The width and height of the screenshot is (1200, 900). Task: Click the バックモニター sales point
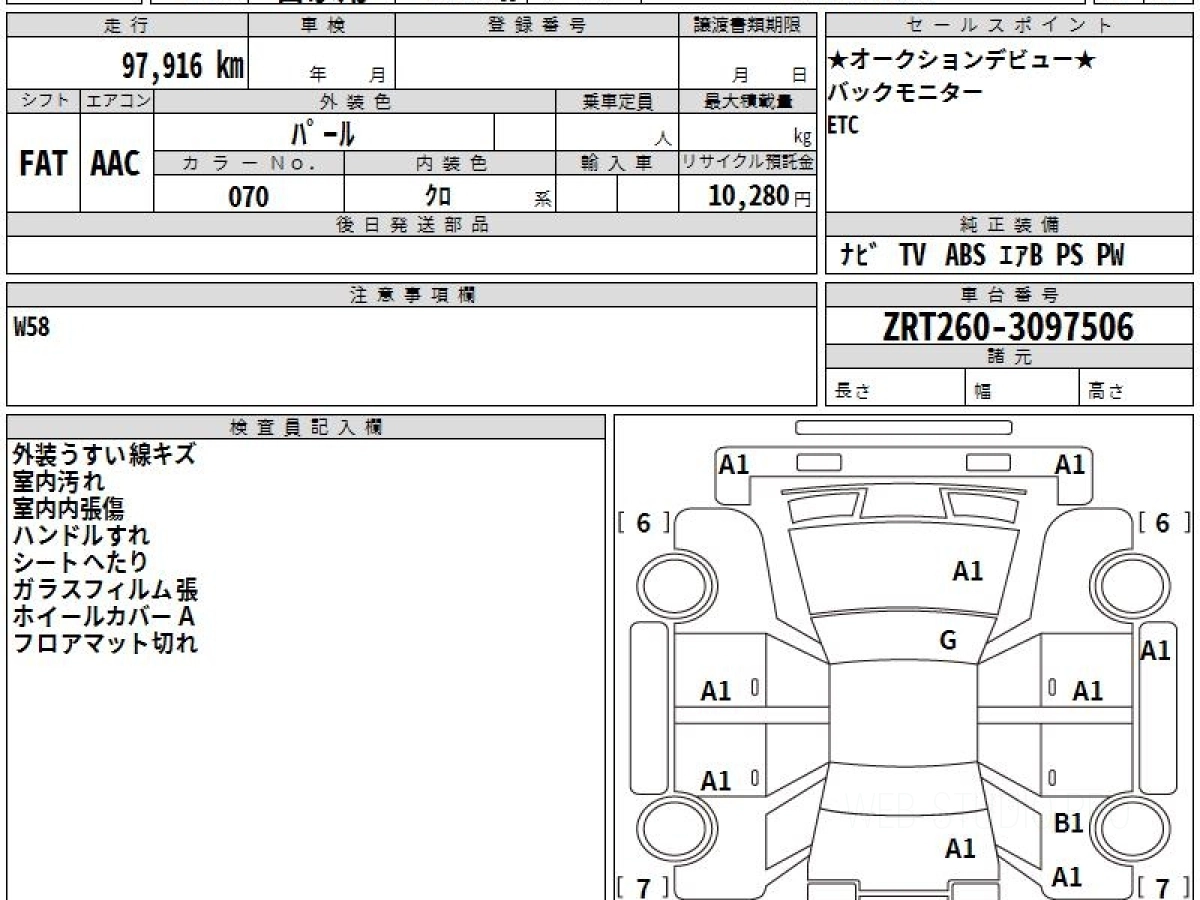coord(905,93)
